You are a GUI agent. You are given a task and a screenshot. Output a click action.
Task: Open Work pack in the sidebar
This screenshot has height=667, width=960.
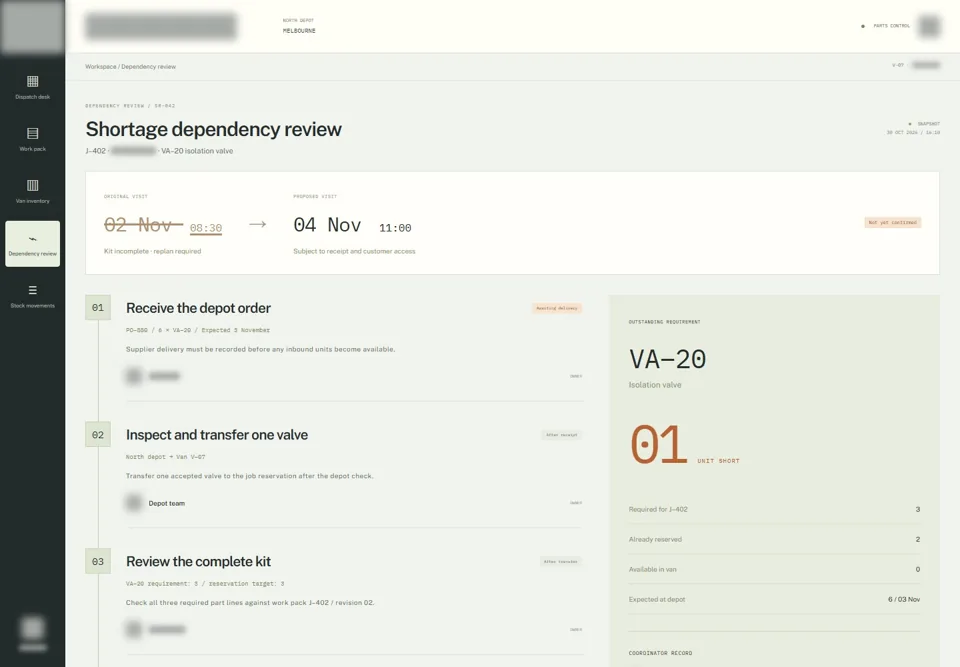click(32, 140)
